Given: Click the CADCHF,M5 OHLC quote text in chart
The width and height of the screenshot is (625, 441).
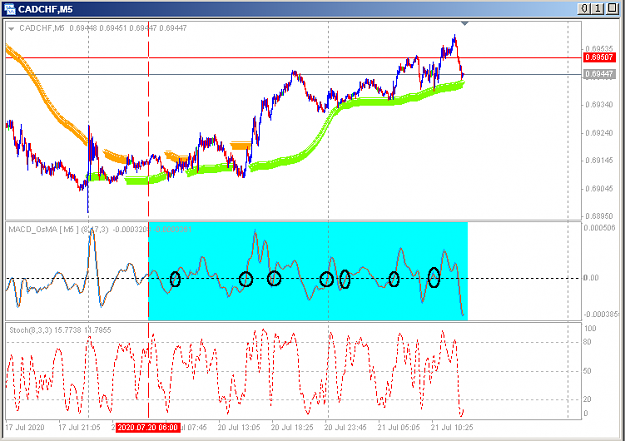Looking at the screenshot, I should (103, 28).
